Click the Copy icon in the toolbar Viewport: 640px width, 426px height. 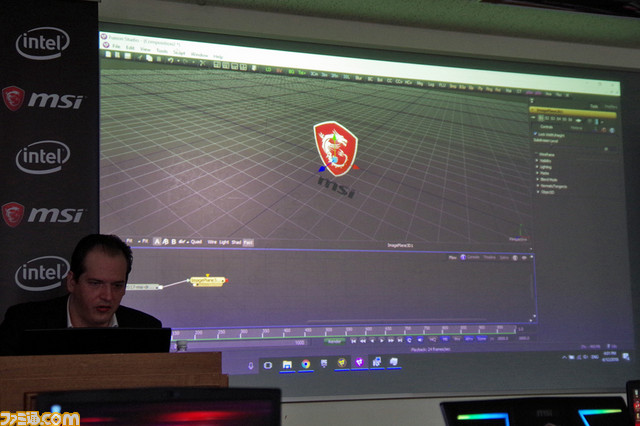point(149,58)
